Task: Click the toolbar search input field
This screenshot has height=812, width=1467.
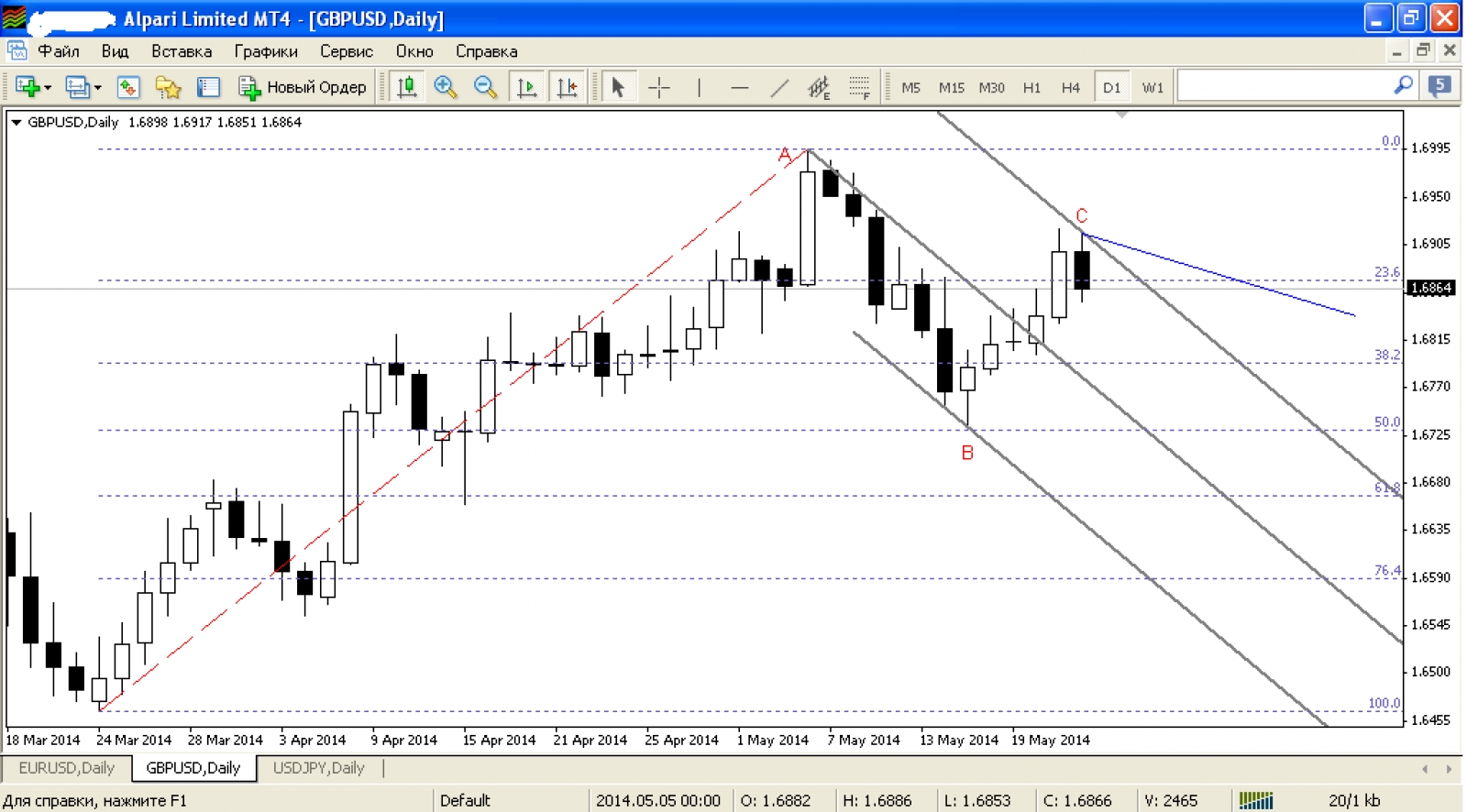Action: [x=1284, y=86]
